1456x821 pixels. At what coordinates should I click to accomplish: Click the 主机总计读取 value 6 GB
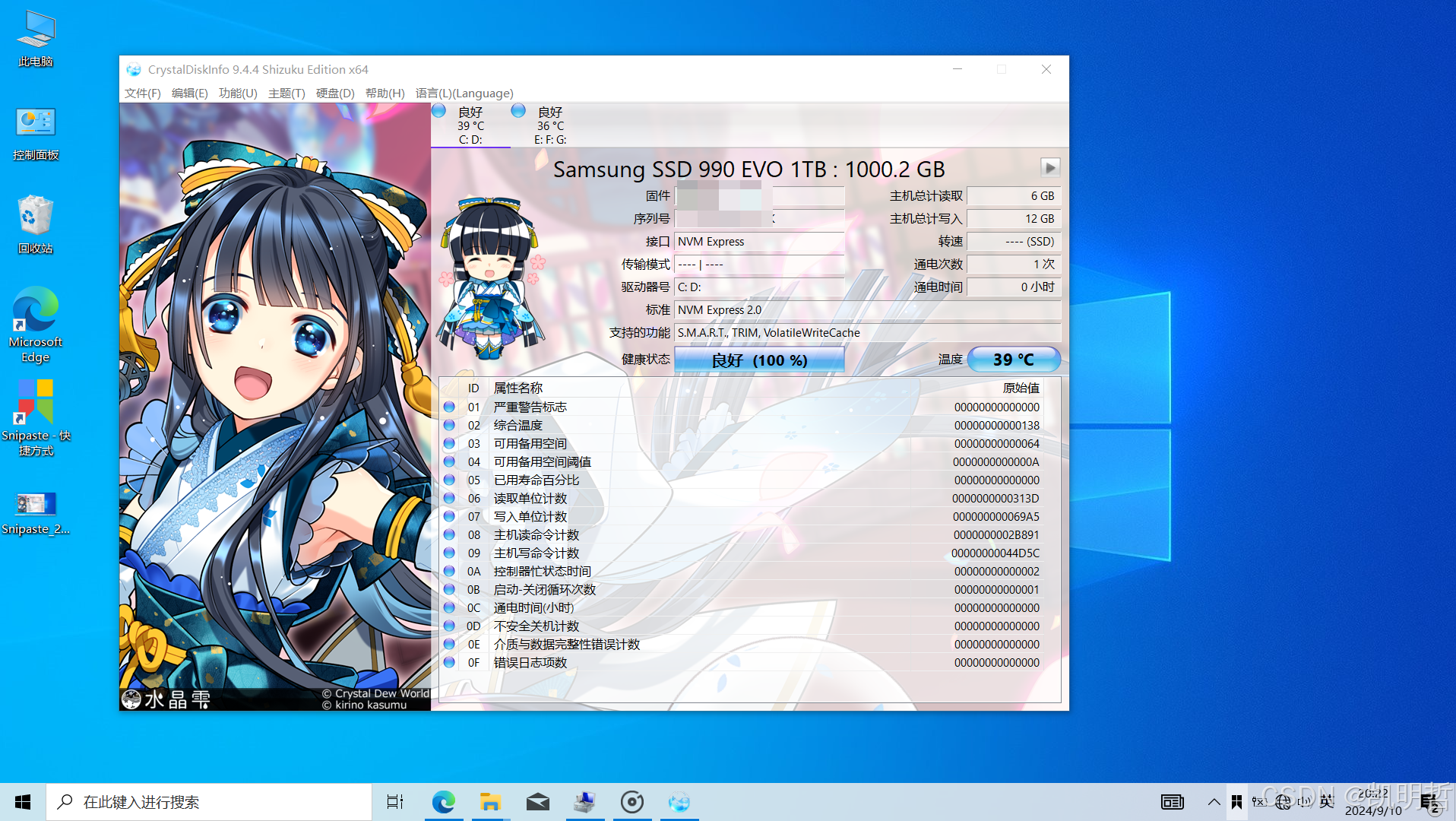coord(1013,196)
